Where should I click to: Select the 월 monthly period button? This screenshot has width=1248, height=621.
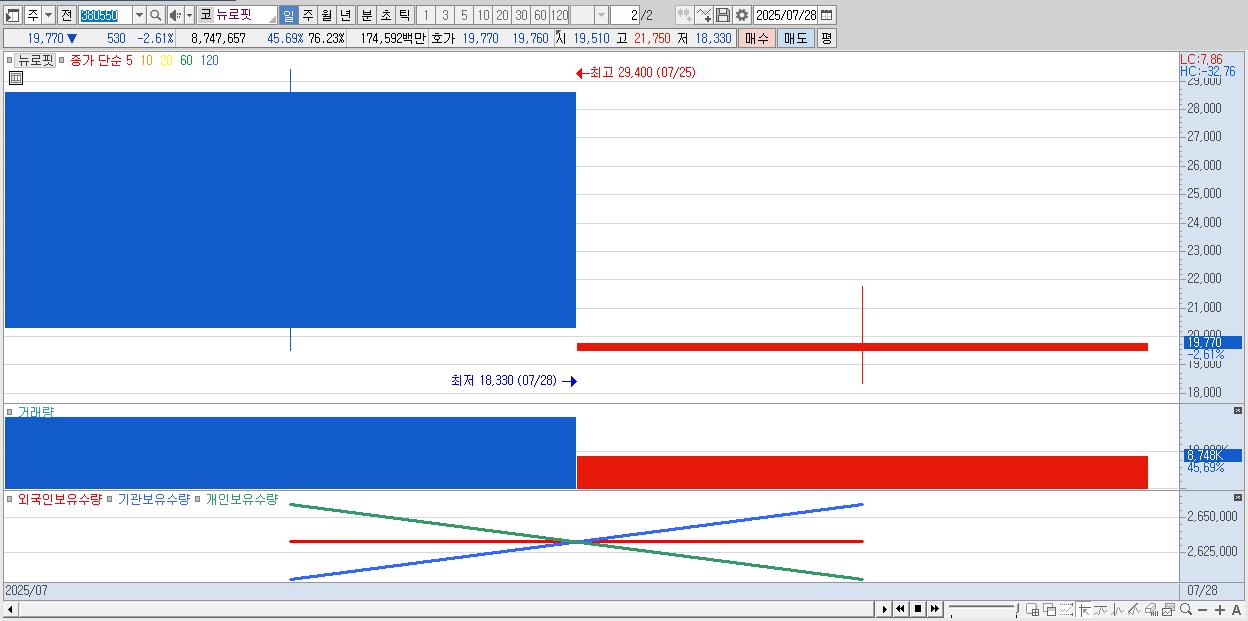(x=326, y=15)
